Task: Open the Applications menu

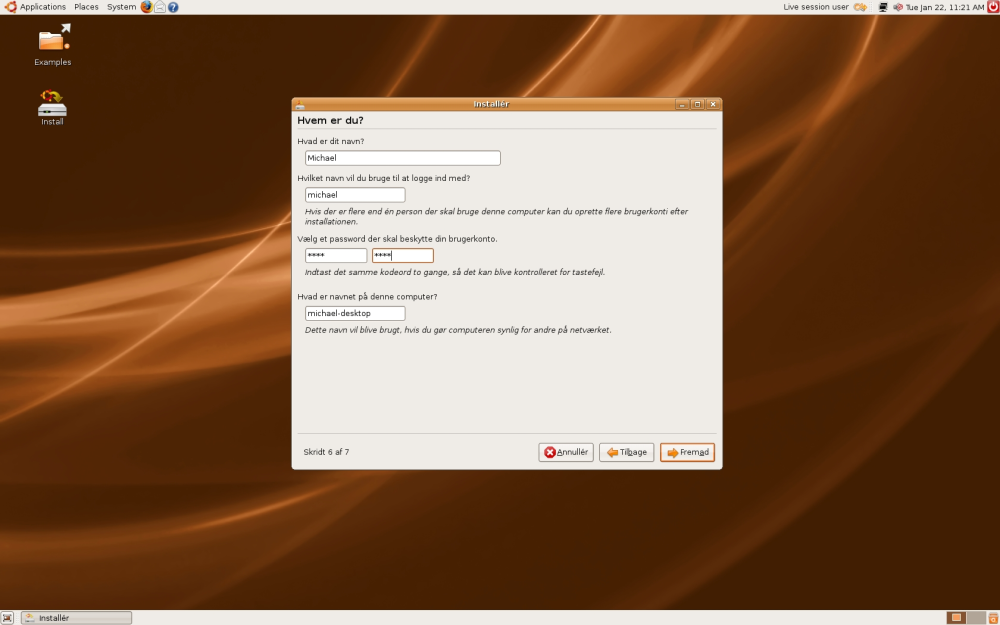Action: click(36, 7)
